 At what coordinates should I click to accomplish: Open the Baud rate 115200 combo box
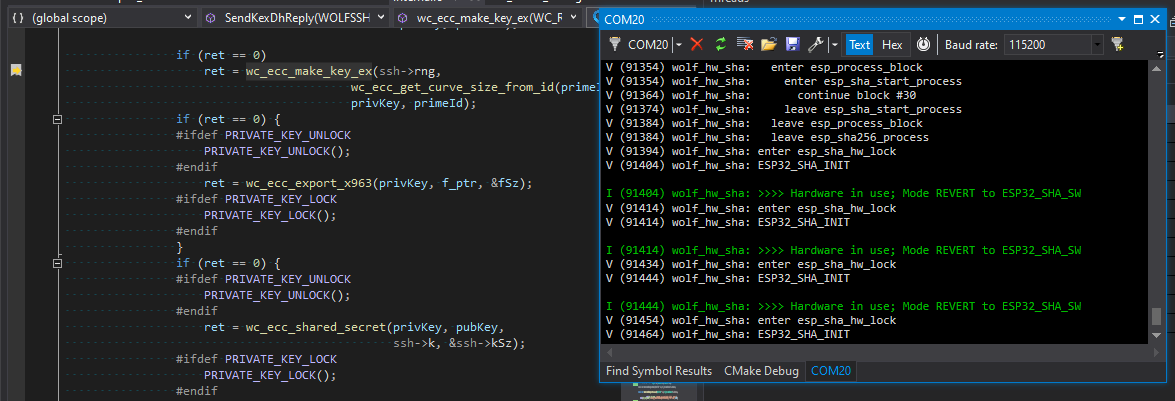pyautogui.click(x=1054, y=45)
